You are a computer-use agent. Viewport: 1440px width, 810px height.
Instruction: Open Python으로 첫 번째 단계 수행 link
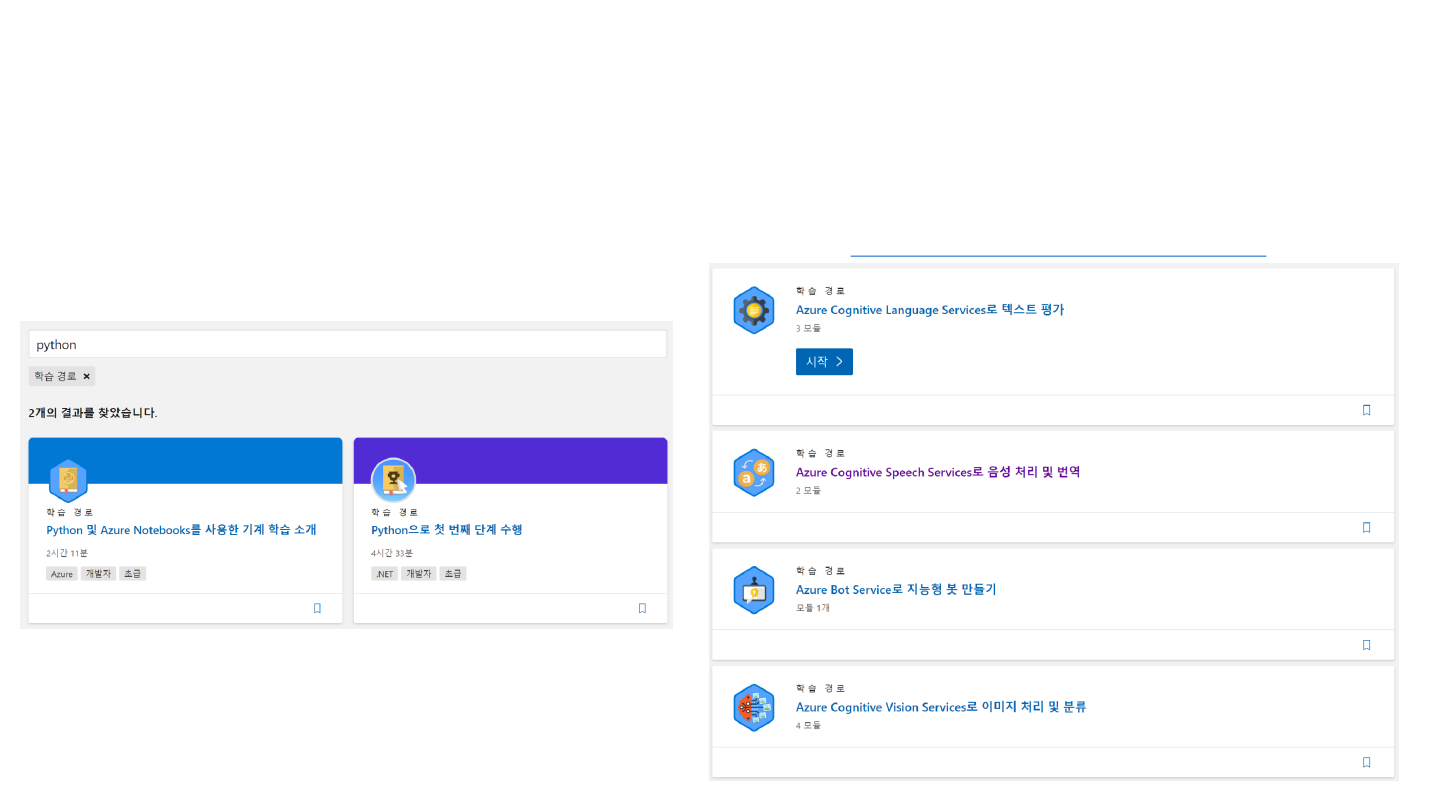tap(446, 530)
